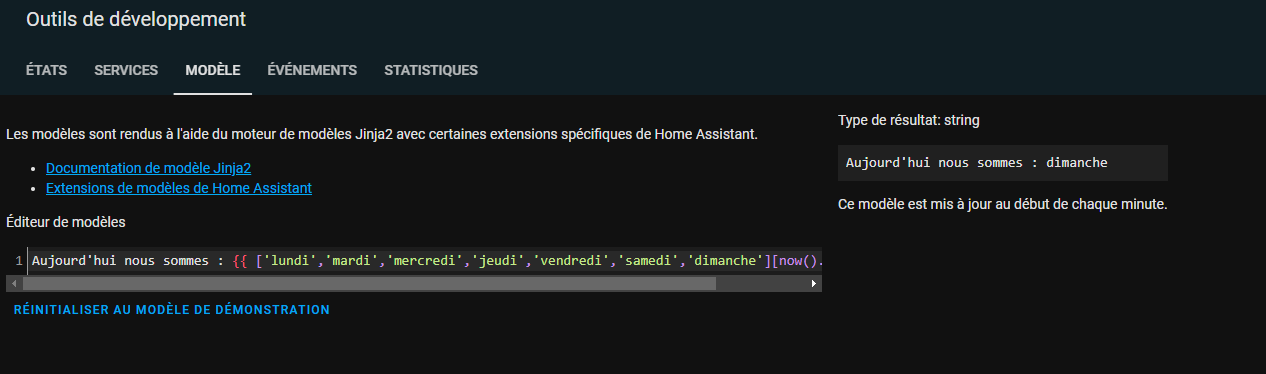This screenshot has width=1266, height=374.
Task: Open the SERVICES tab
Action: [126, 70]
